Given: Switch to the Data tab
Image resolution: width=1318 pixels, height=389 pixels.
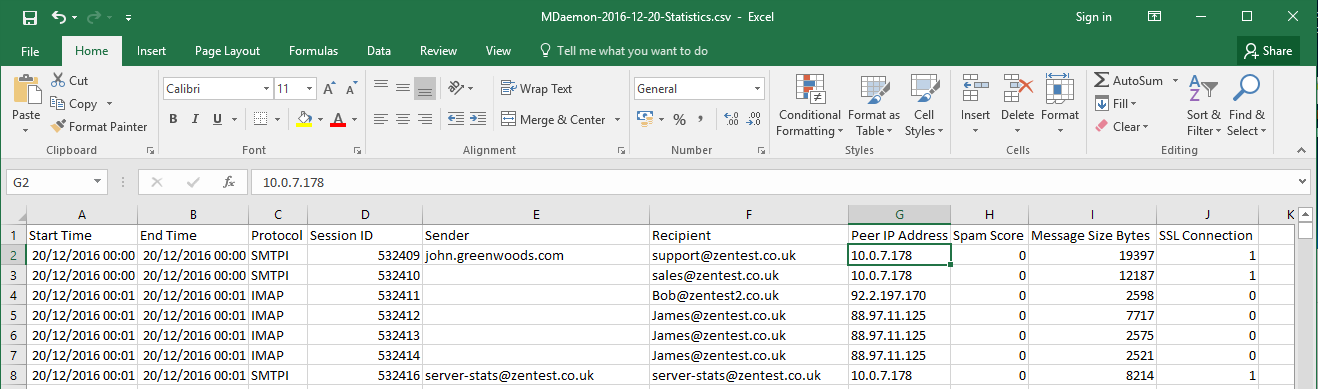Looking at the screenshot, I should tap(379, 51).
